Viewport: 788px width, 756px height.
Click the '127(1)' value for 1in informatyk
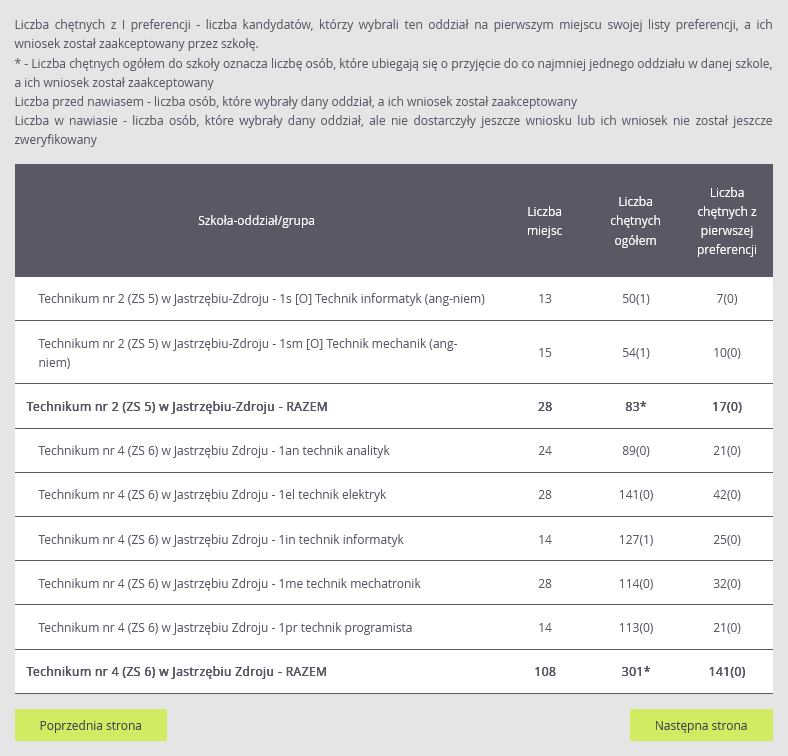pos(636,539)
